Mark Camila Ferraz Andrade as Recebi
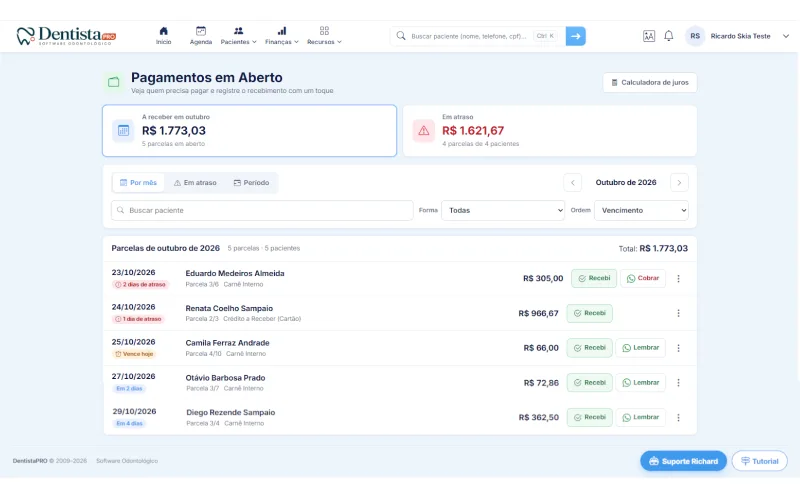This screenshot has width=800, height=500. [x=589, y=348]
